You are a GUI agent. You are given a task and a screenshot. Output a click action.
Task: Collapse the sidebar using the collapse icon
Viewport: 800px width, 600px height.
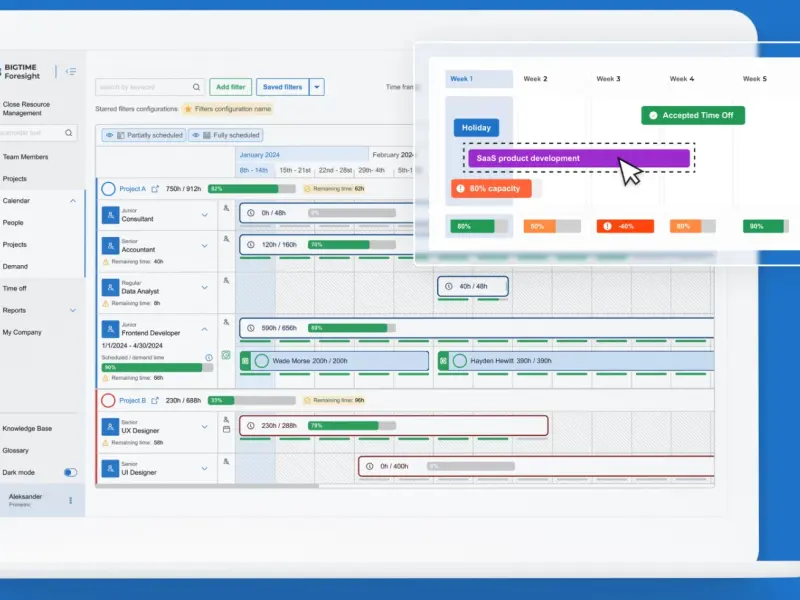tap(71, 71)
